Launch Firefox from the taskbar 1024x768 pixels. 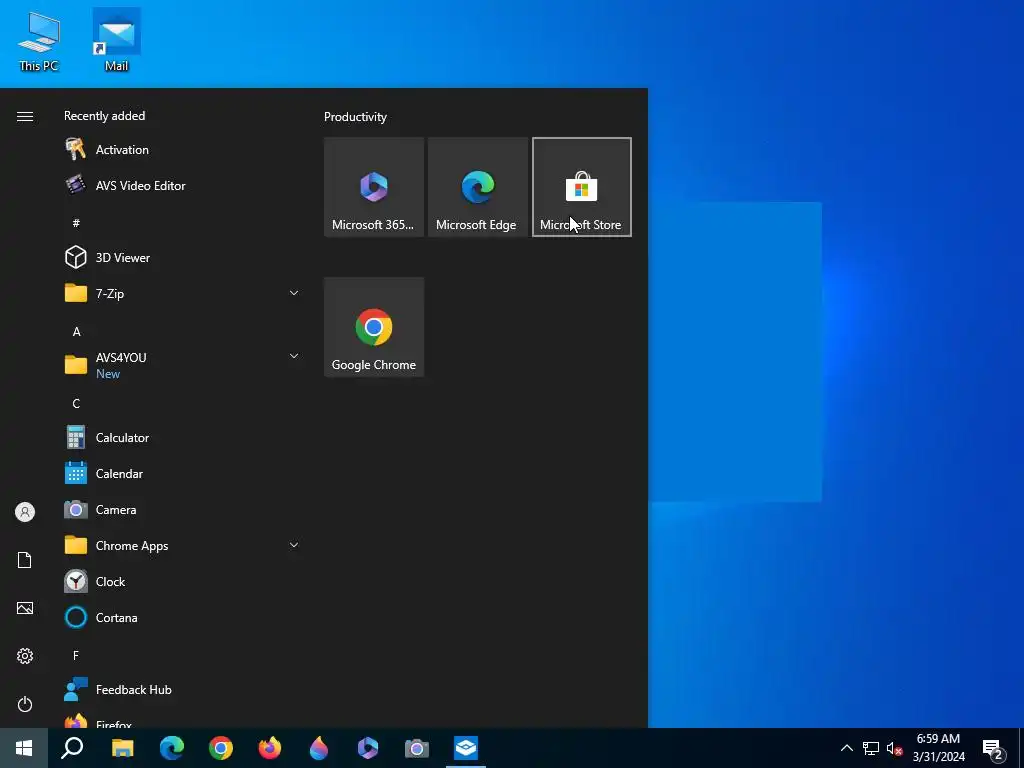click(270, 748)
